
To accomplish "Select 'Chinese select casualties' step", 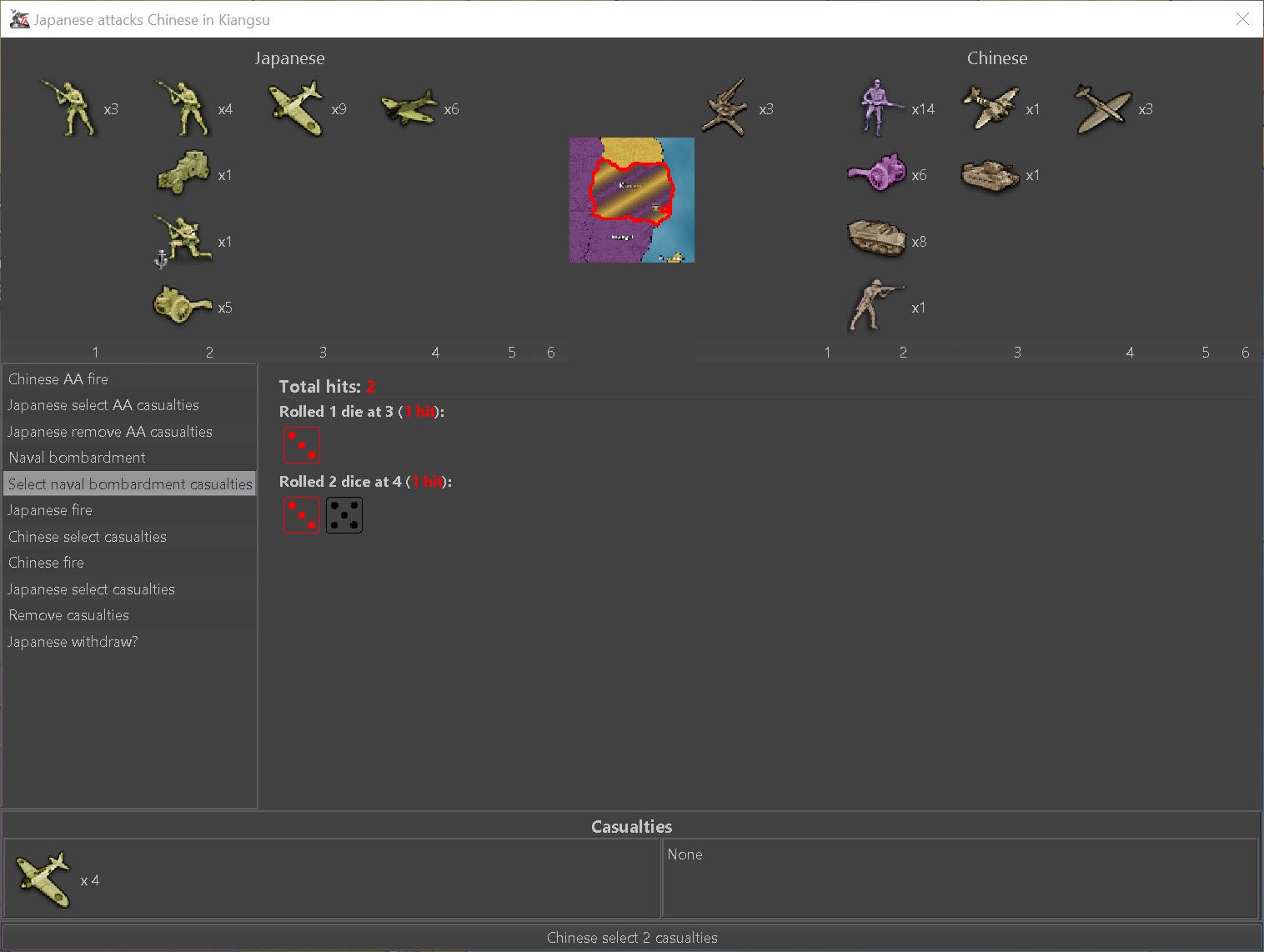I will pyautogui.click(x=129, y=537).
